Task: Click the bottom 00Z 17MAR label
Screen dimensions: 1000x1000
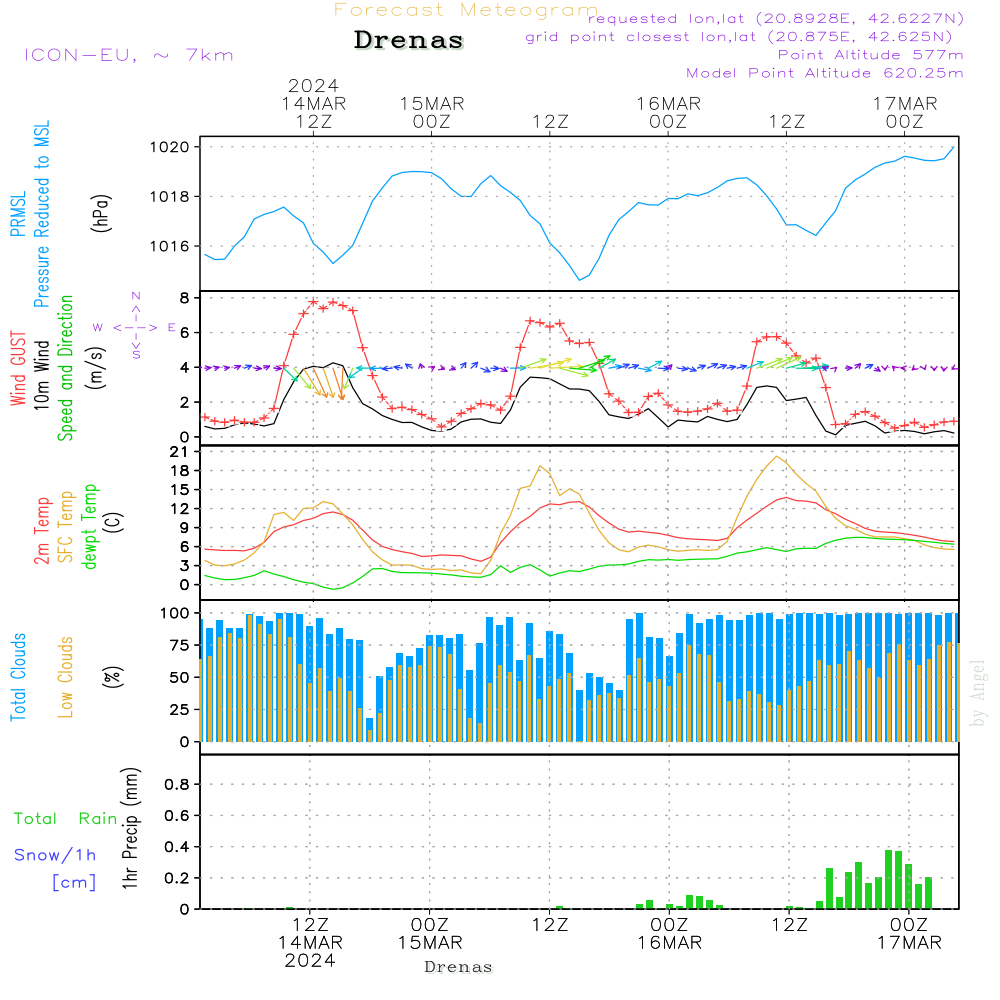Action: pos(909,934)
